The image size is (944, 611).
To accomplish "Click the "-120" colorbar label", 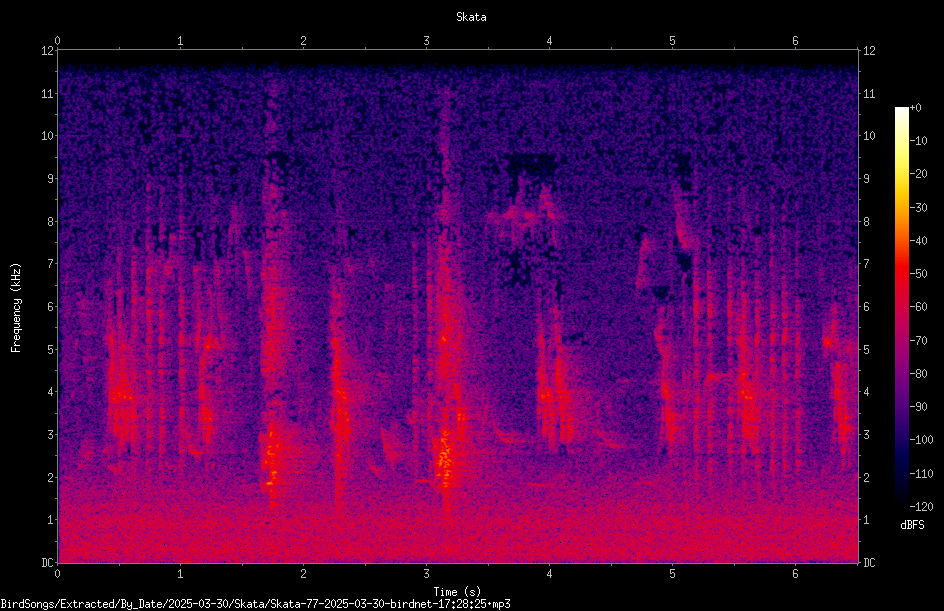I will 921,507.
